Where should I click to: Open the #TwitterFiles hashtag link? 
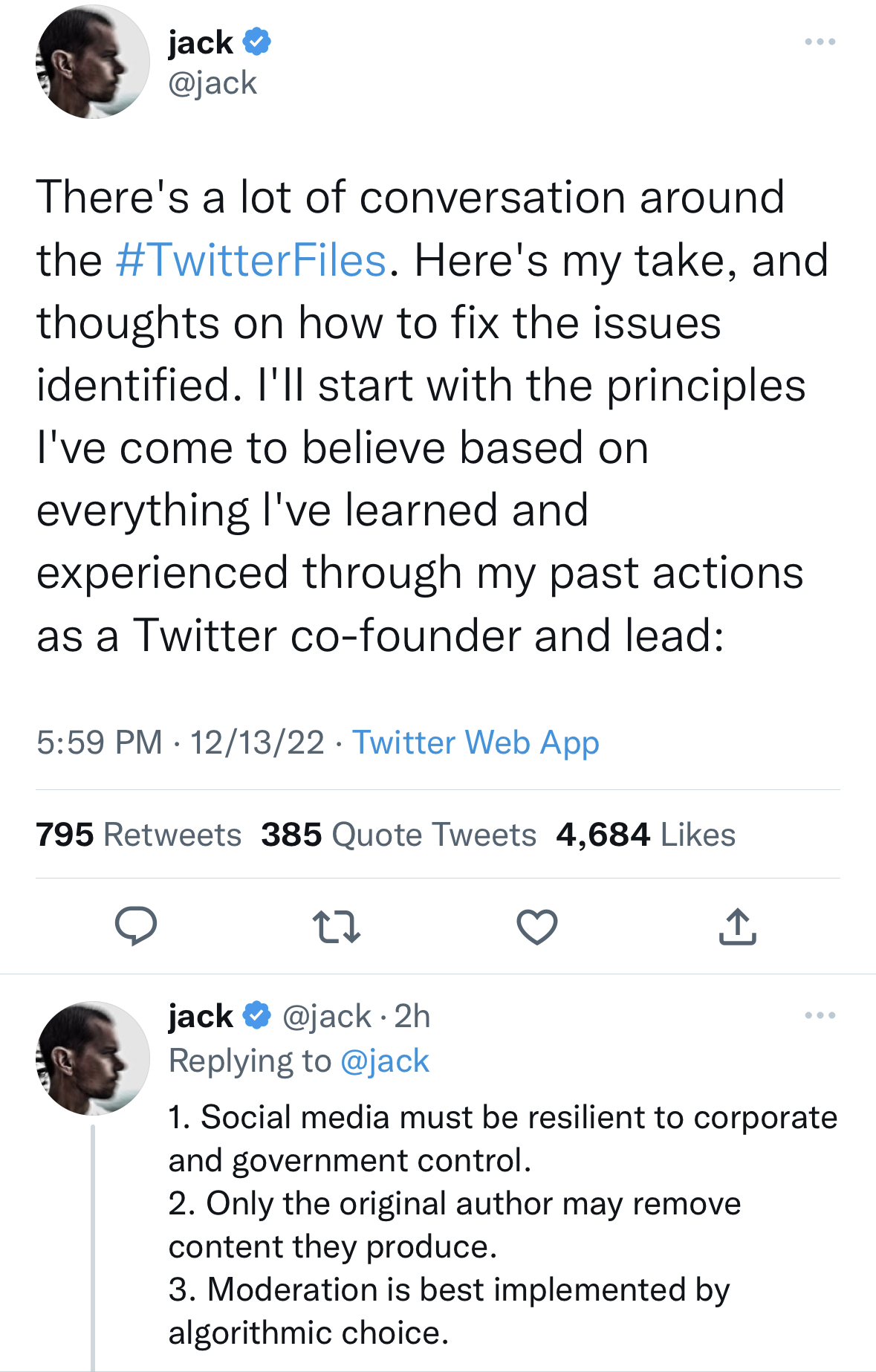tap(251, 261)
